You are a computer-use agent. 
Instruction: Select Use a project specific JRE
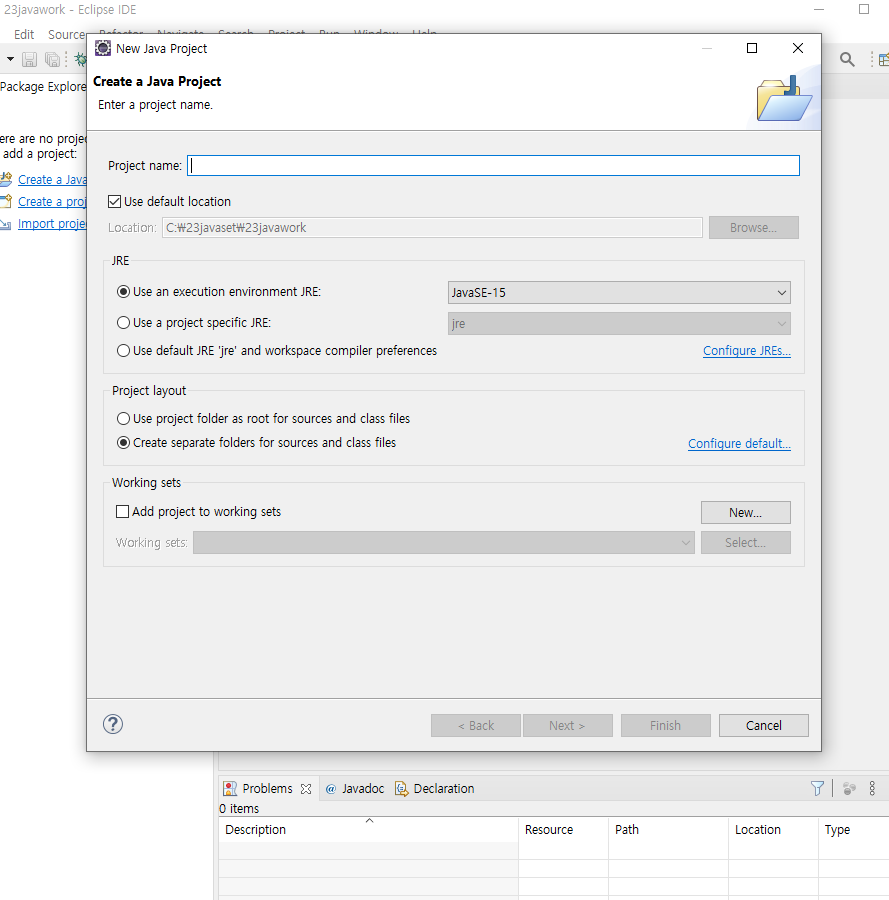tap(123, 323)
